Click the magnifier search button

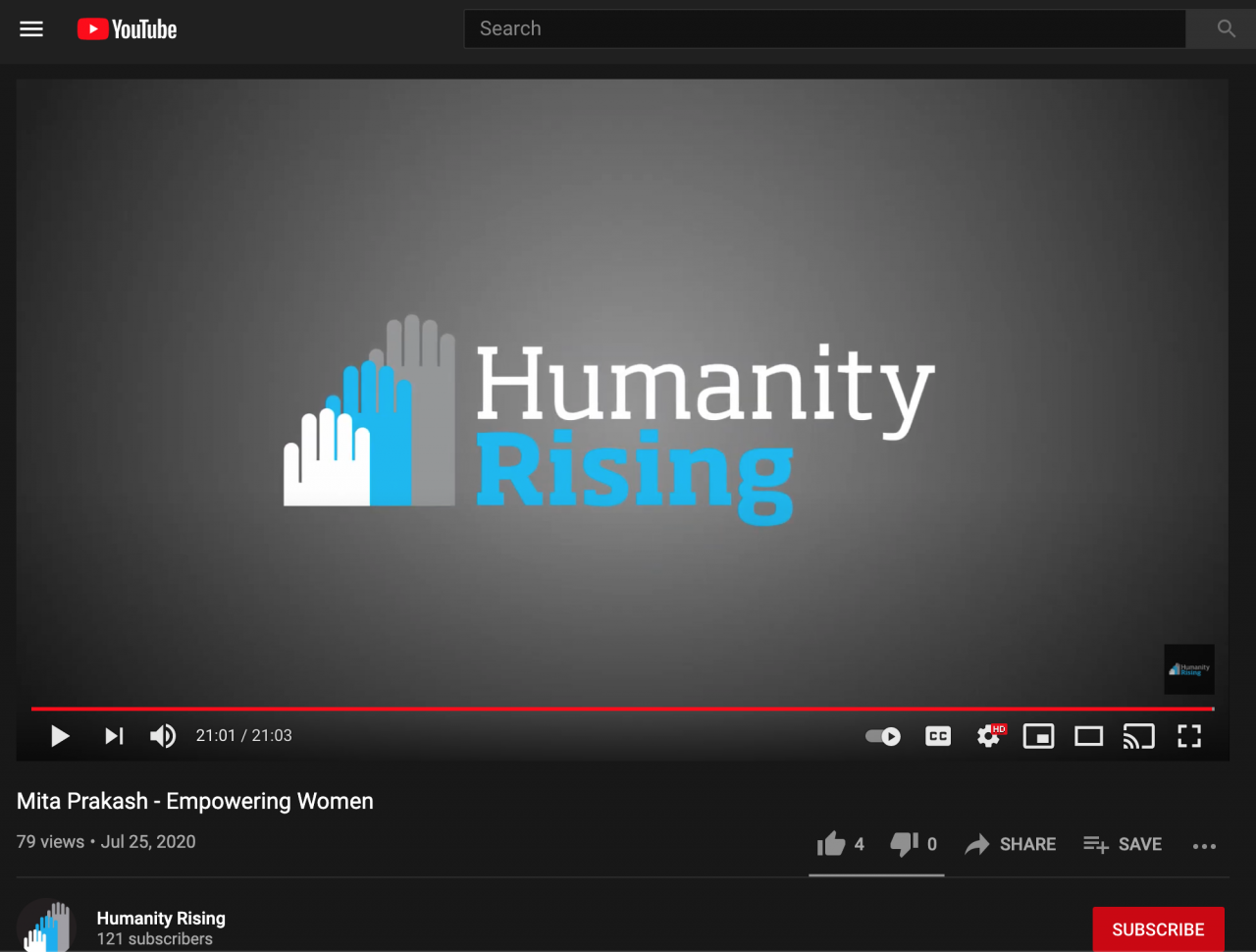(1226, 28)
